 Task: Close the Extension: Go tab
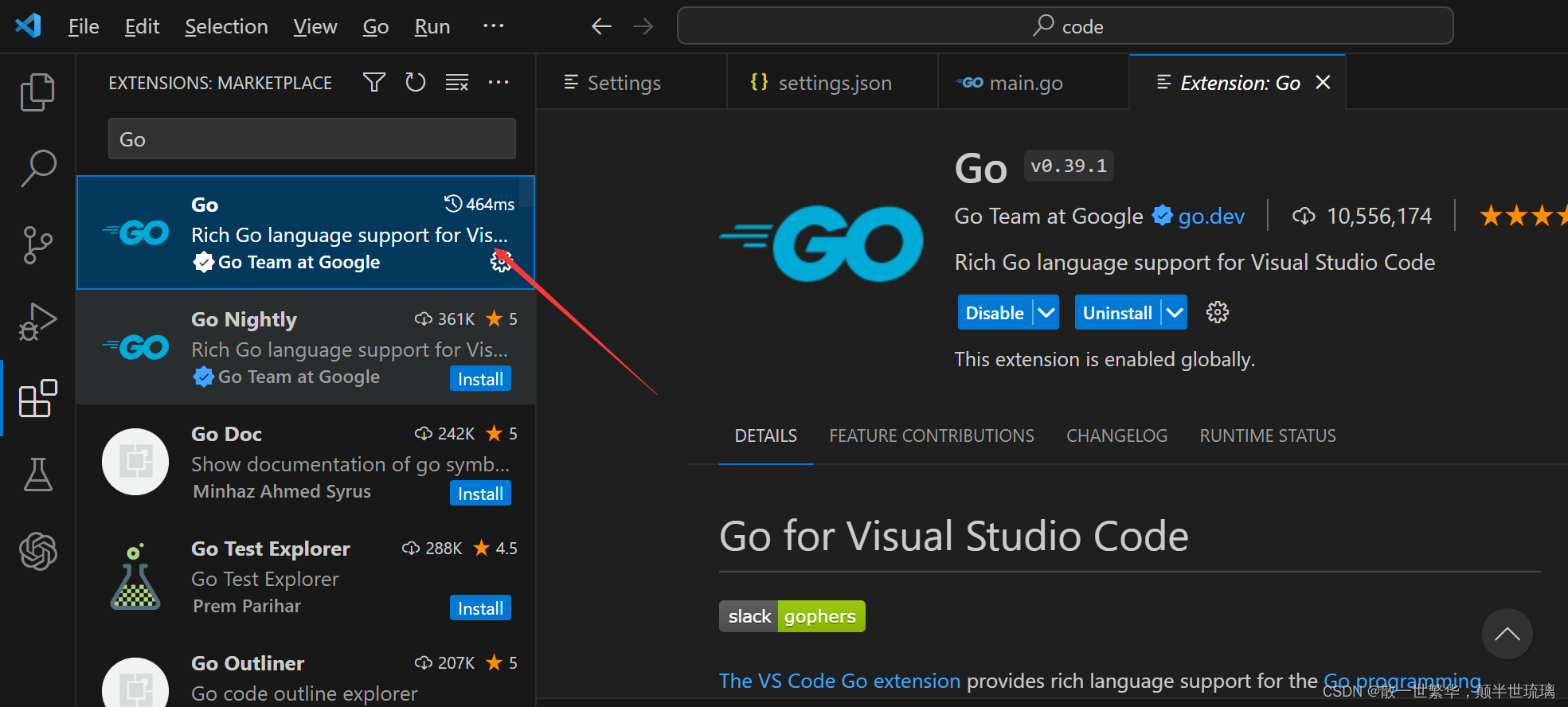point(1323,82)
